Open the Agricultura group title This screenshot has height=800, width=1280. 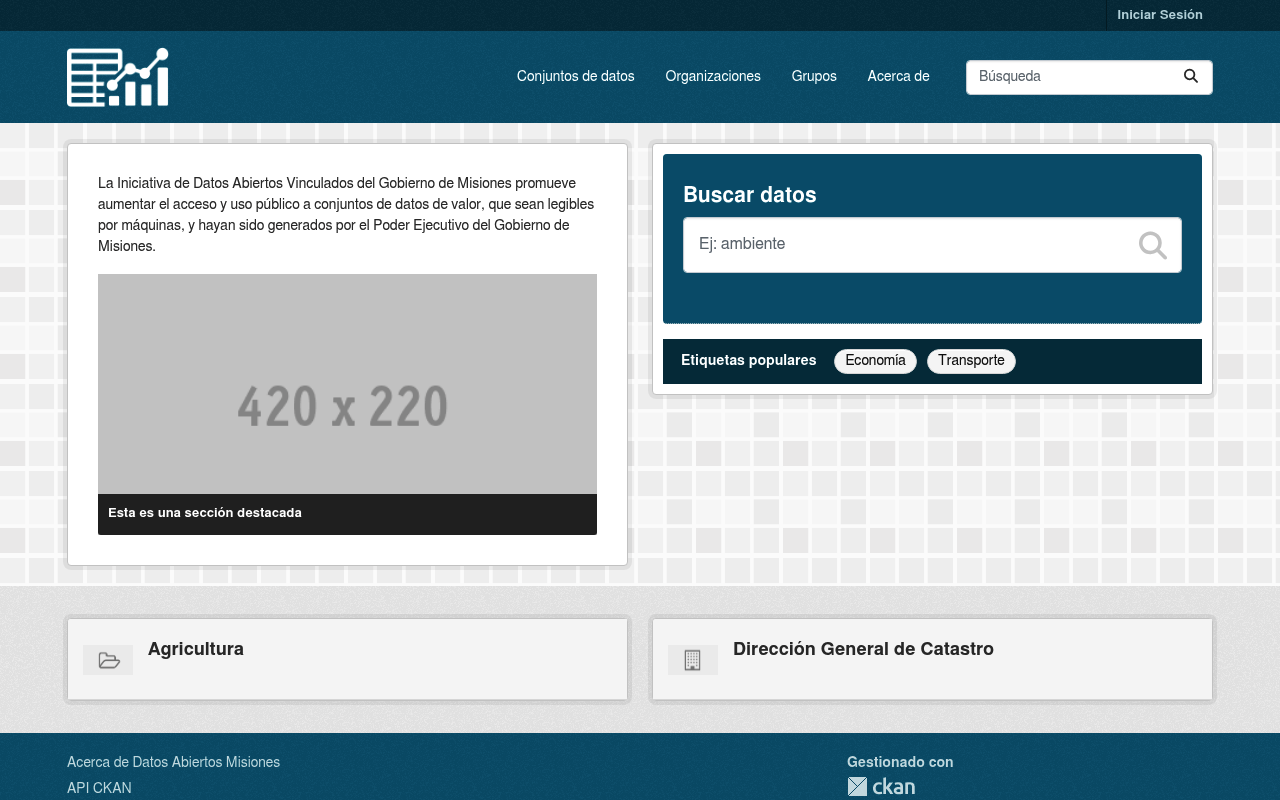[196, 649]
